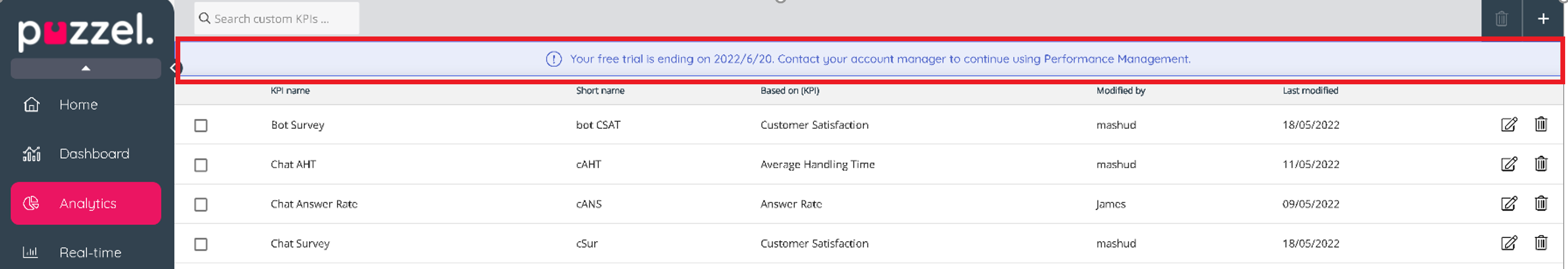Open the Real-time menu item
This screenshot has height=269, width=1568.
pos(90,252)
